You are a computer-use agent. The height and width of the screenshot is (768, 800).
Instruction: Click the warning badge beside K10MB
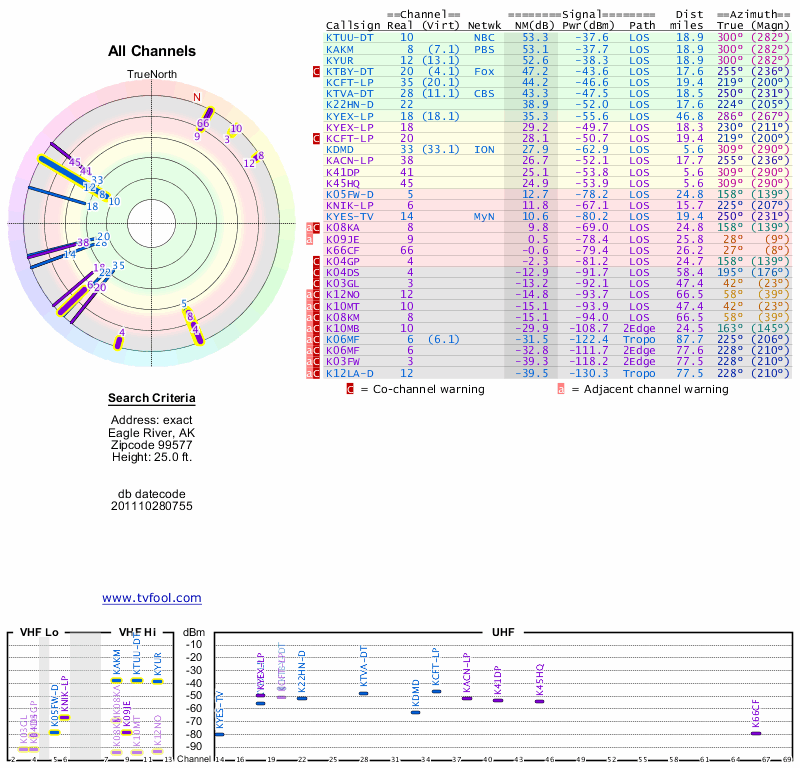click(x=313, y=328)
